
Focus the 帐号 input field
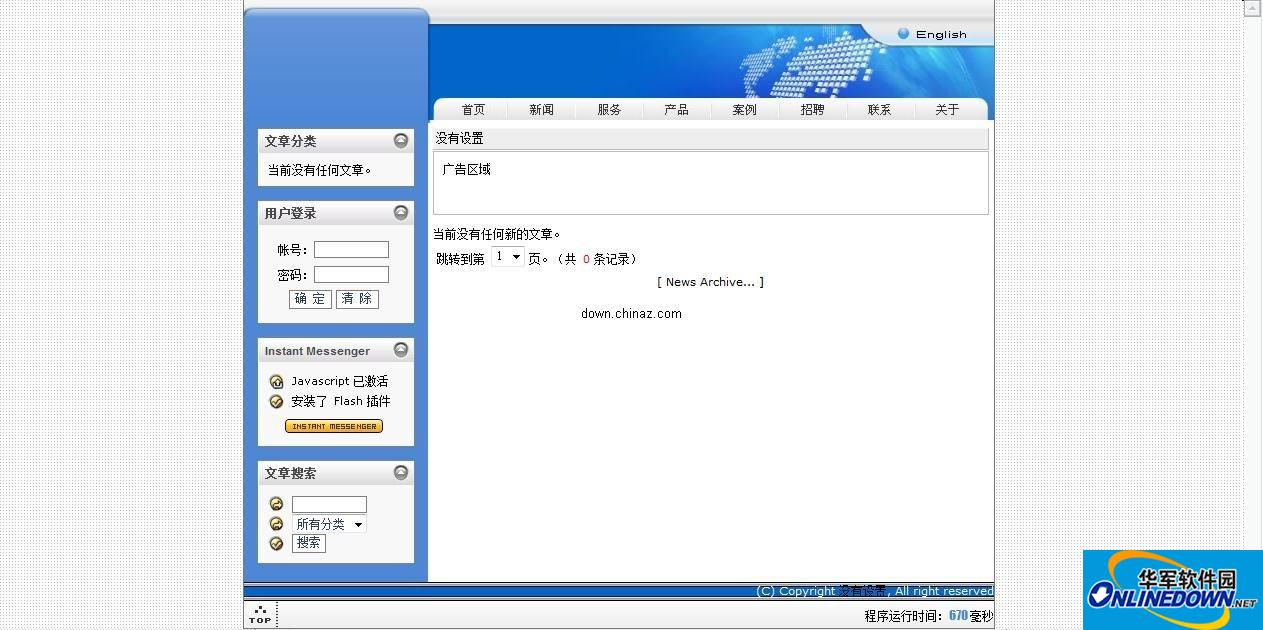[351, 250]
